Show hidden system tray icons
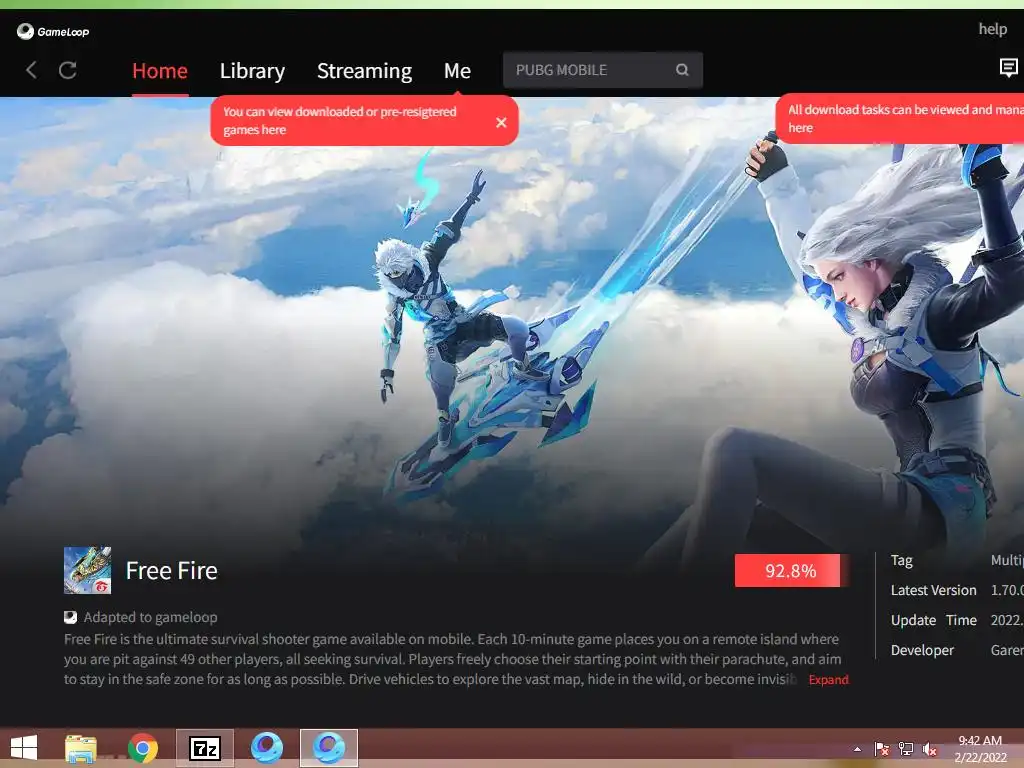Viewport: 1024px width, 768px height. [x=857, y=749]
